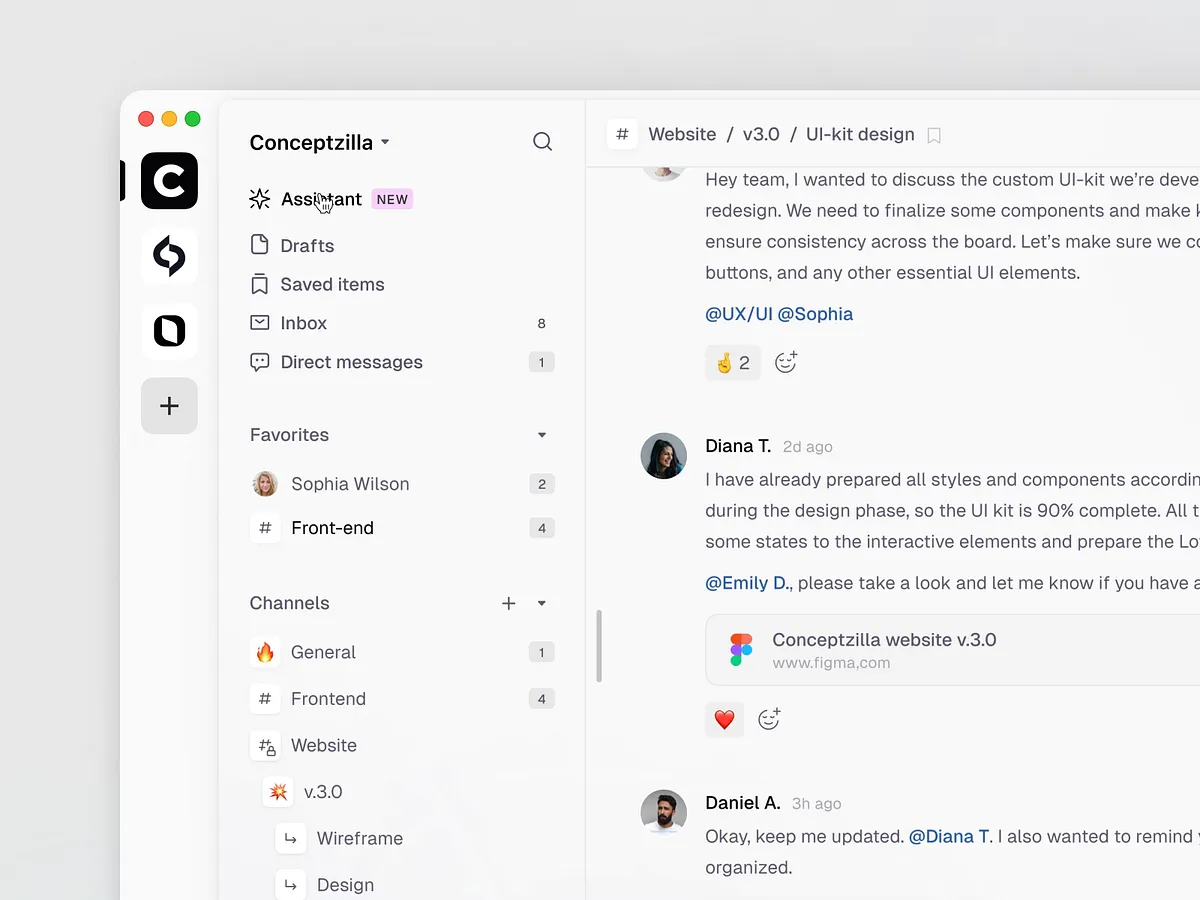
Task: Expand the Channels section chevron
Action: pos(541,603)
